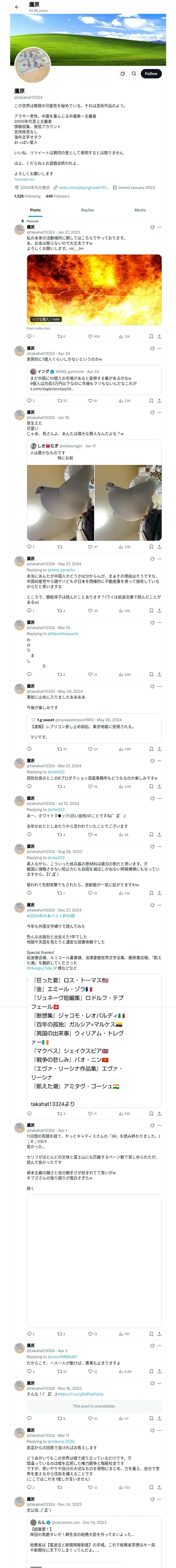Bookmark the pinned note.com post
The image size is (176, 1568).
click(151, 337)
